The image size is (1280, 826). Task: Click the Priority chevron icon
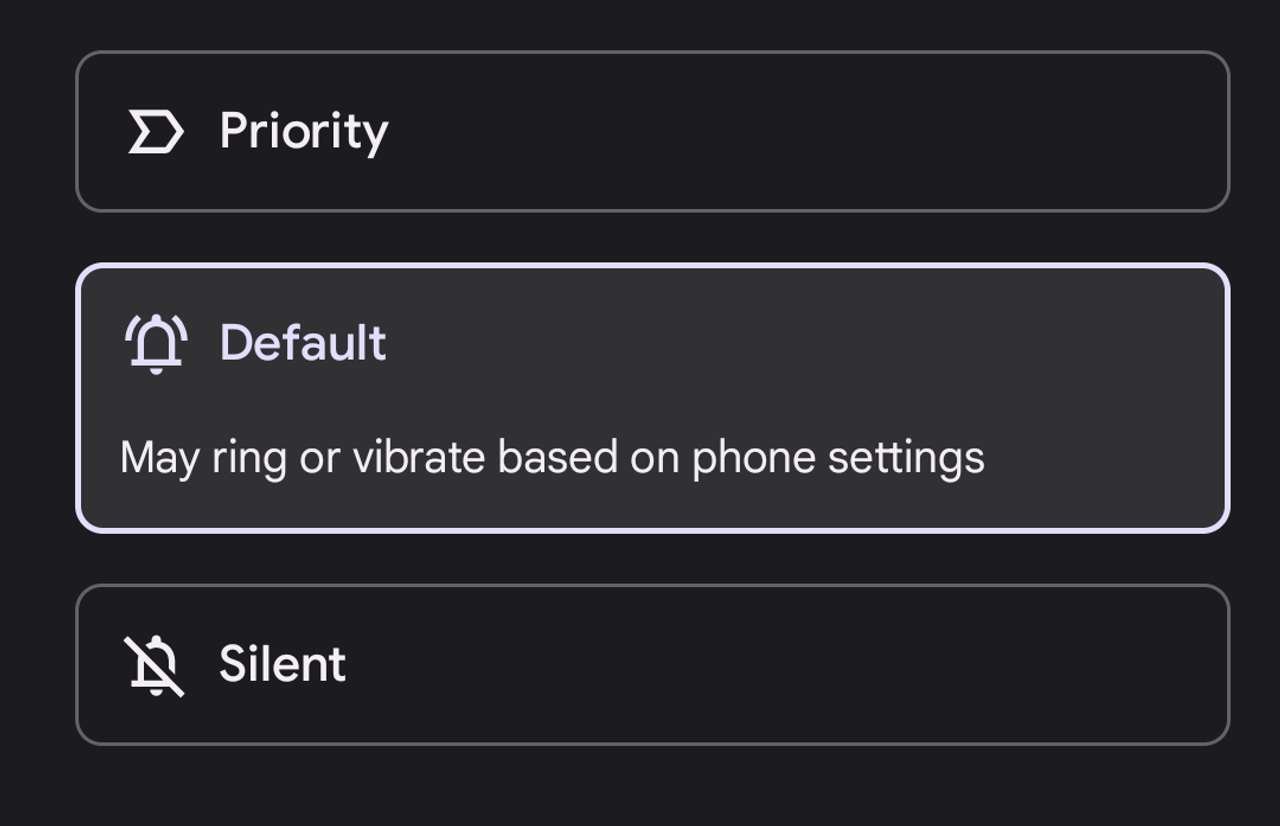click(x=156, y=132)
